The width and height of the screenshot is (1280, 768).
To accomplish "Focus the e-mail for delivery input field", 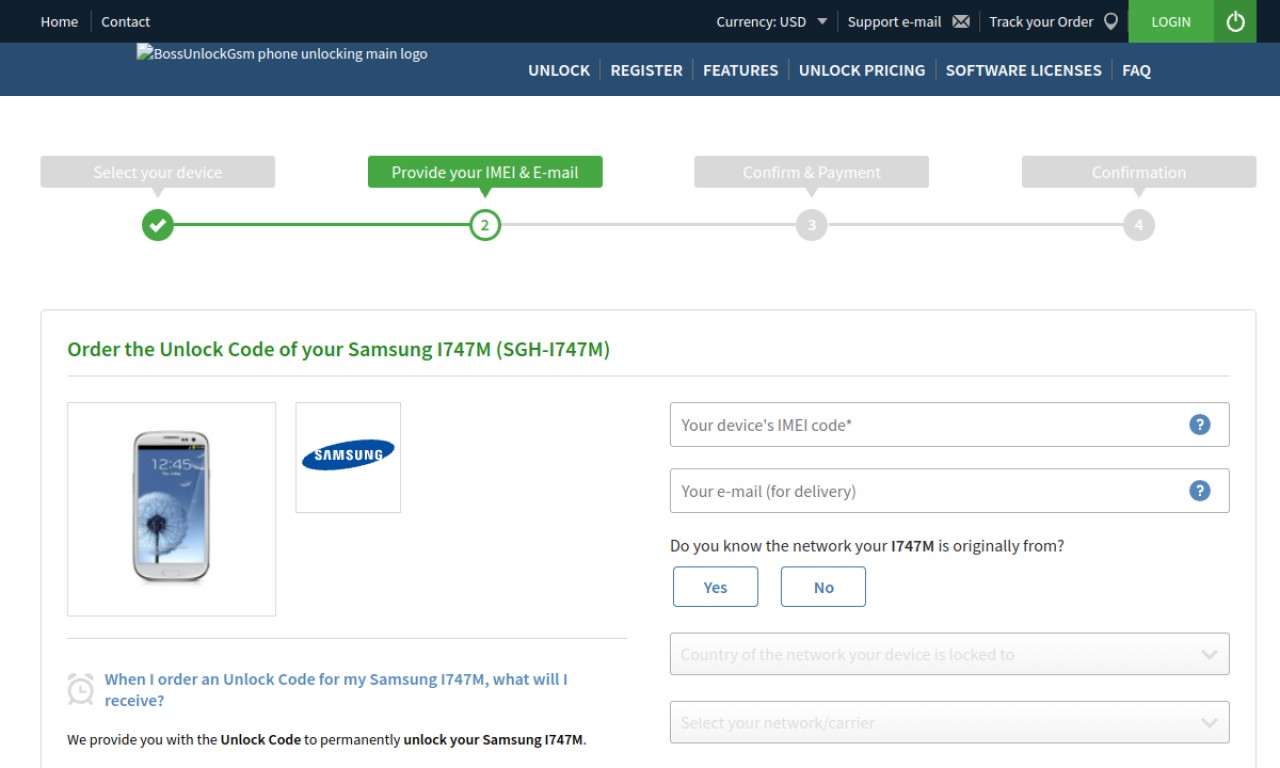I will (949, 490).
